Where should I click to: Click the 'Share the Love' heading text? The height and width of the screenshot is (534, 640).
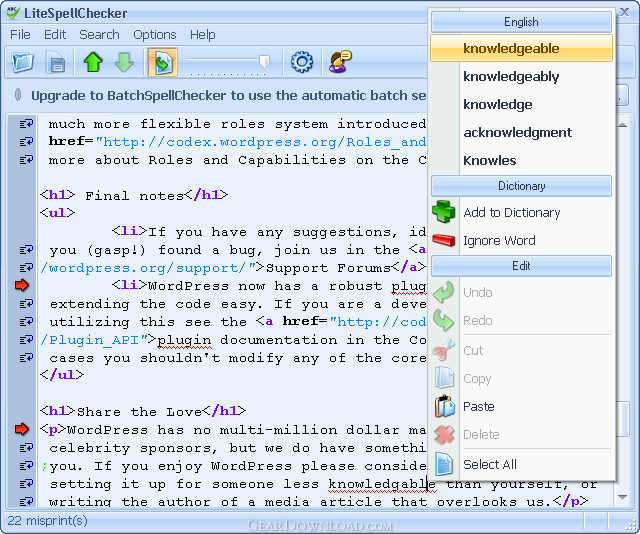coord(139,412)
